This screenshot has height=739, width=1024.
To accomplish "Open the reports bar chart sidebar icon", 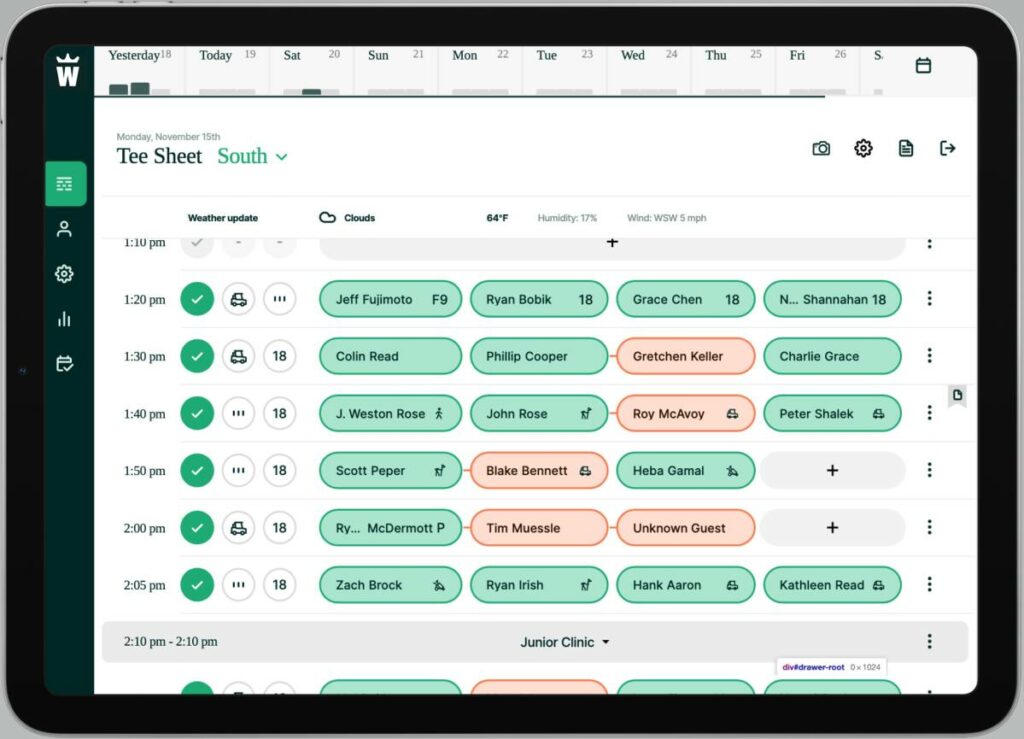I will [65, 319].
